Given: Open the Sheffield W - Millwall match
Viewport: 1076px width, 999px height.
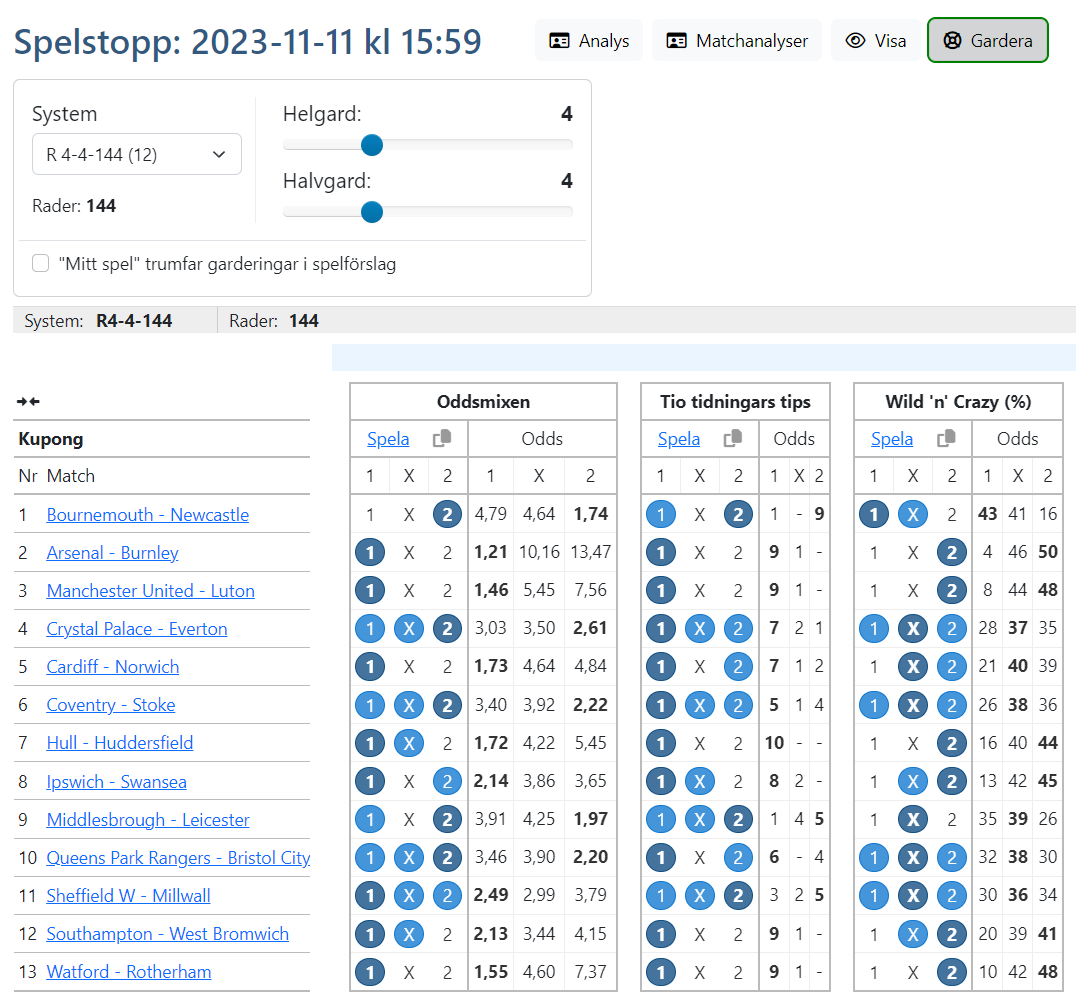Looking at the screenshot, I should [x=128, y=896].
